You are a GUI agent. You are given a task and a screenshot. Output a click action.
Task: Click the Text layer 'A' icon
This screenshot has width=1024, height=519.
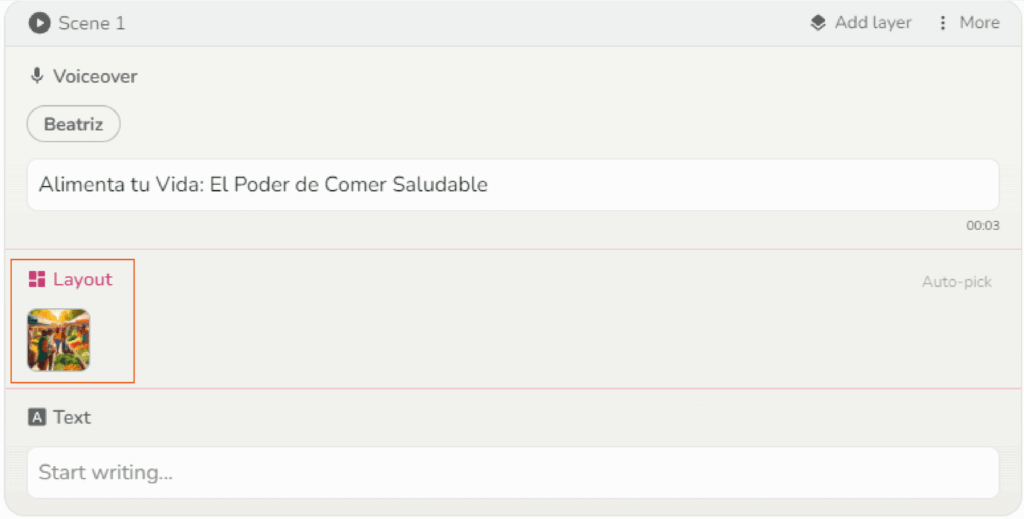(x=37, y=418)
